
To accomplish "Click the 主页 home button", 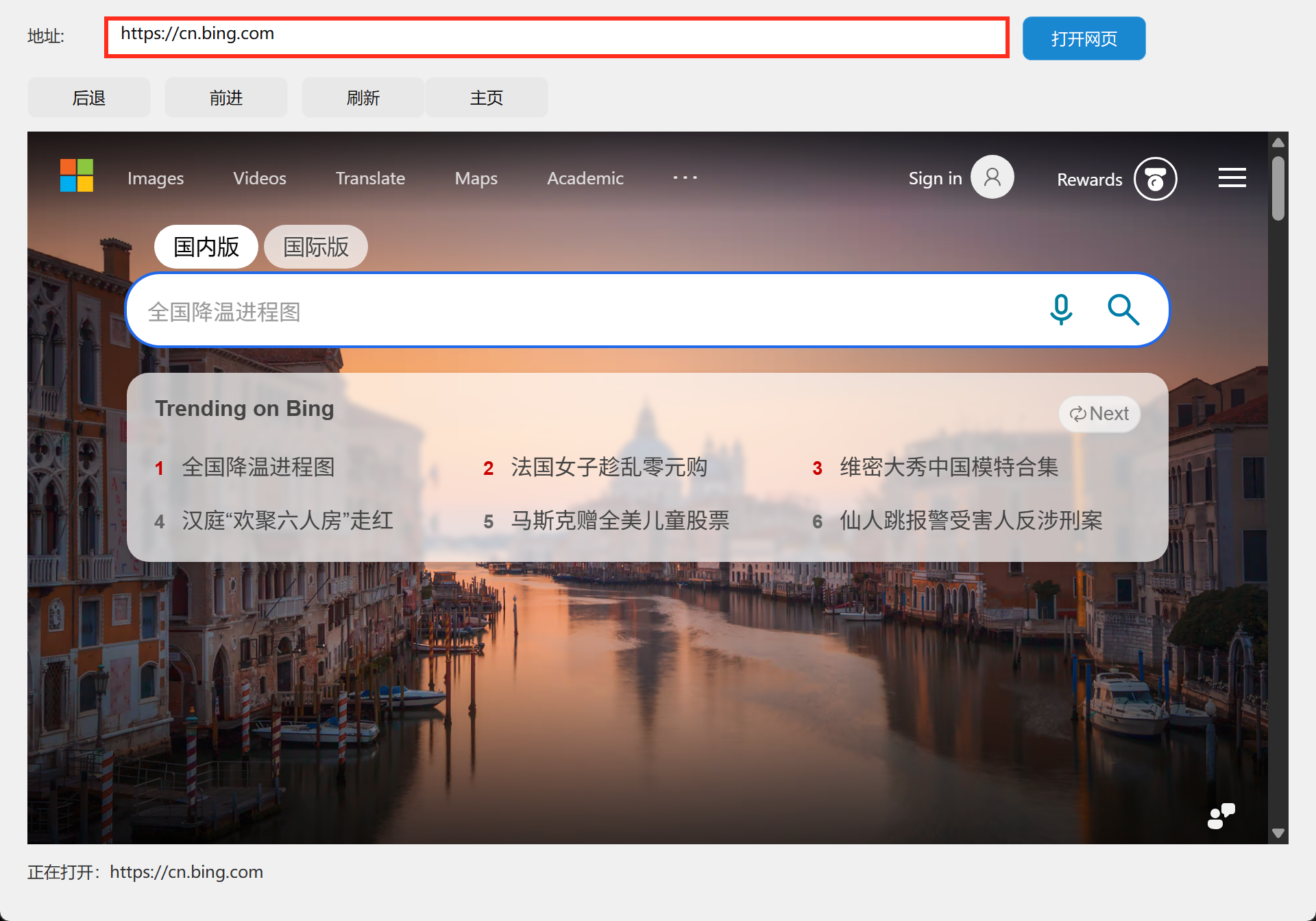I will tap(487, 97).
